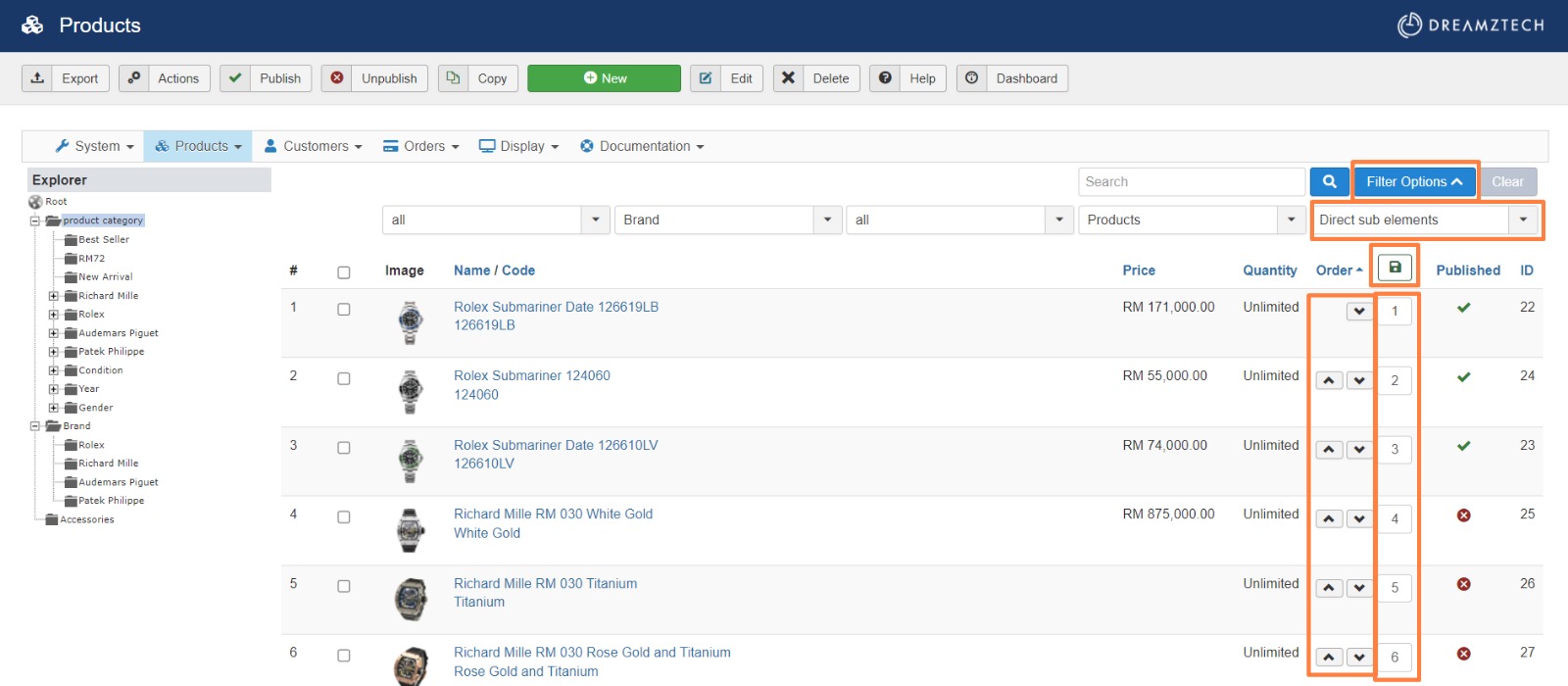Click the Richard Mille RM 030 White Gold thumbnail
The width and height of the screenshot is (1568, 686).
click(411, 530)
